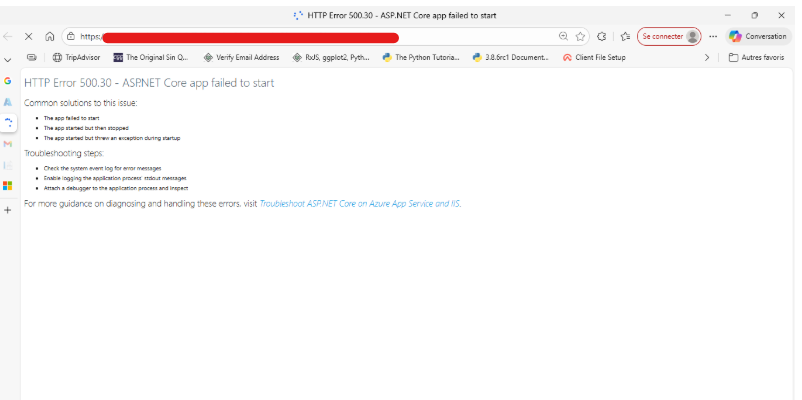Open the faded chart sidebar icon

[8, 165]
